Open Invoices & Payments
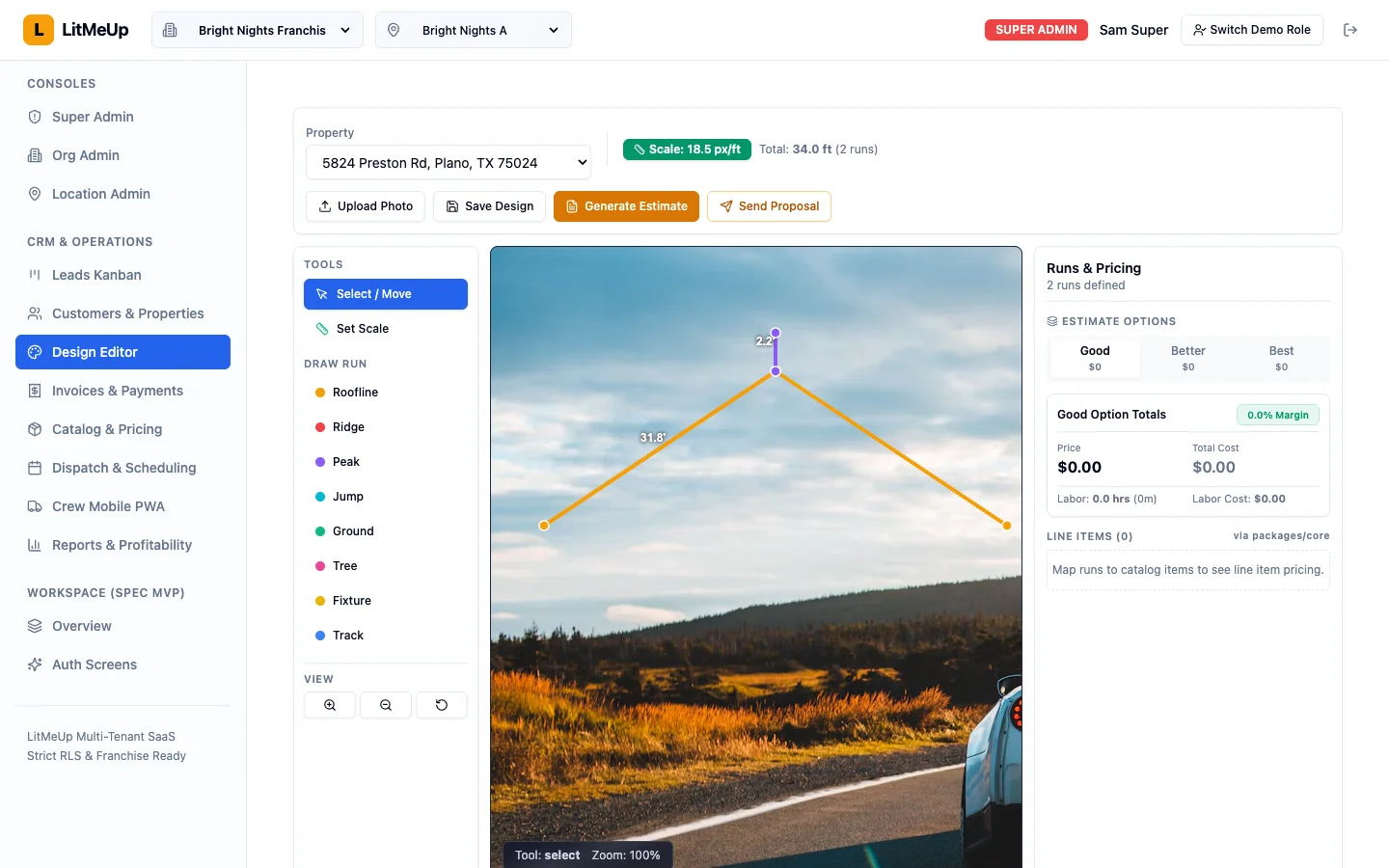 click(123, 391)
